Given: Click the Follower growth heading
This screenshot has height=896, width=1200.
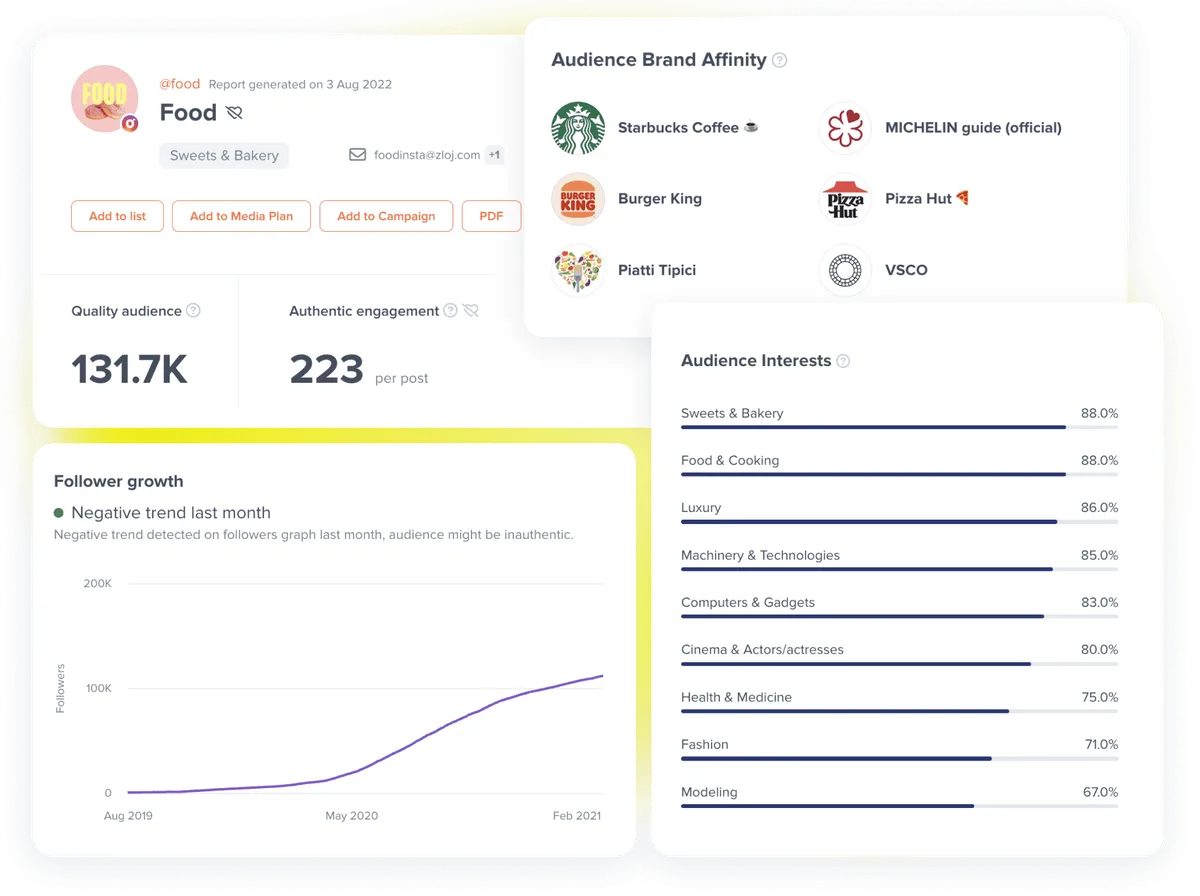Looking at the screenshot, I should pos(119,481).
